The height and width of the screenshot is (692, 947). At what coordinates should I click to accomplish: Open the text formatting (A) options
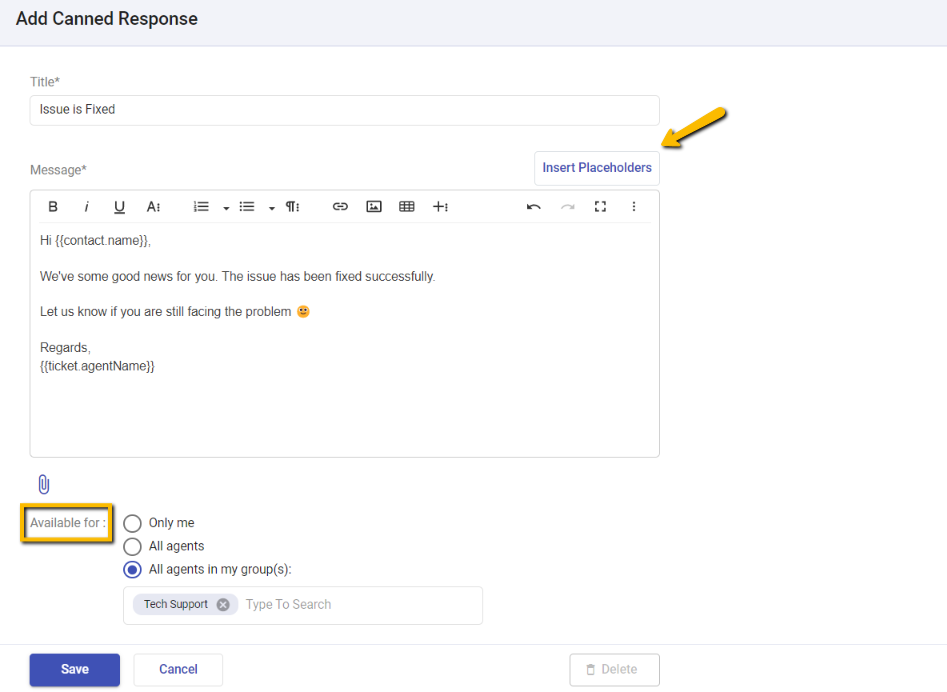(153, 207)
